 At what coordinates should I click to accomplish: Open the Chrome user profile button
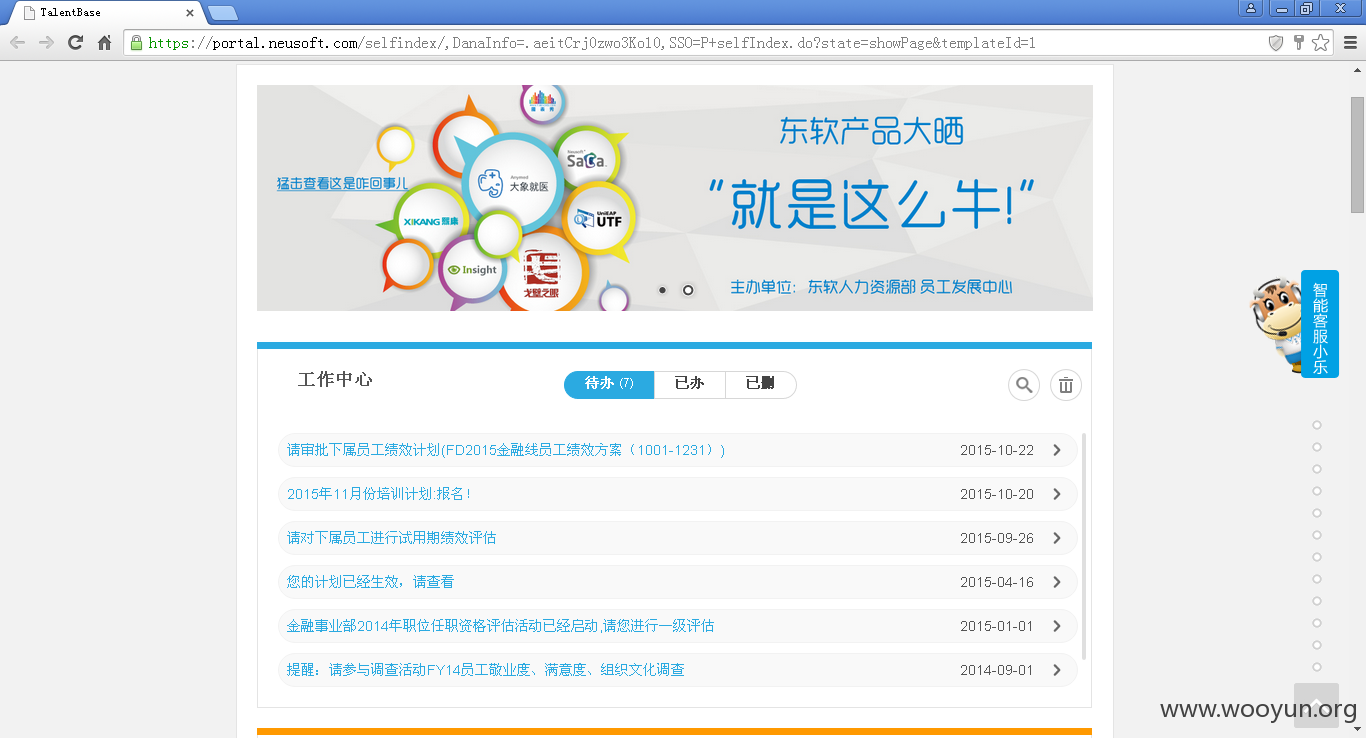coord(1251,8)
